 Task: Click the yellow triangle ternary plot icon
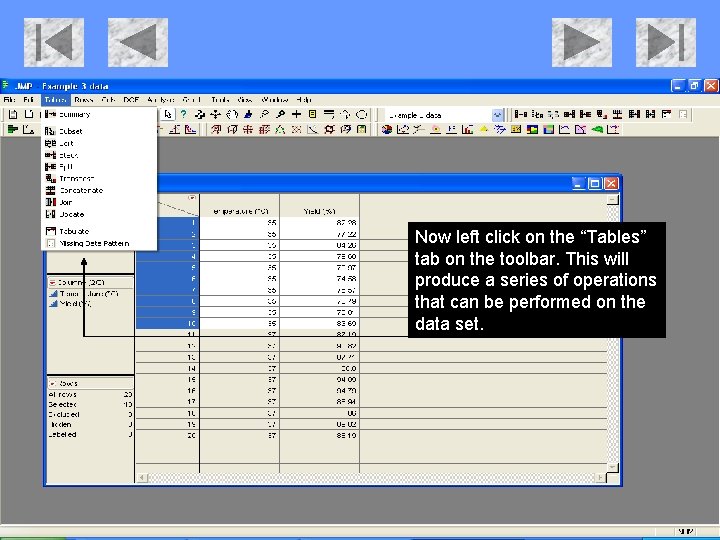click(484, 129)
